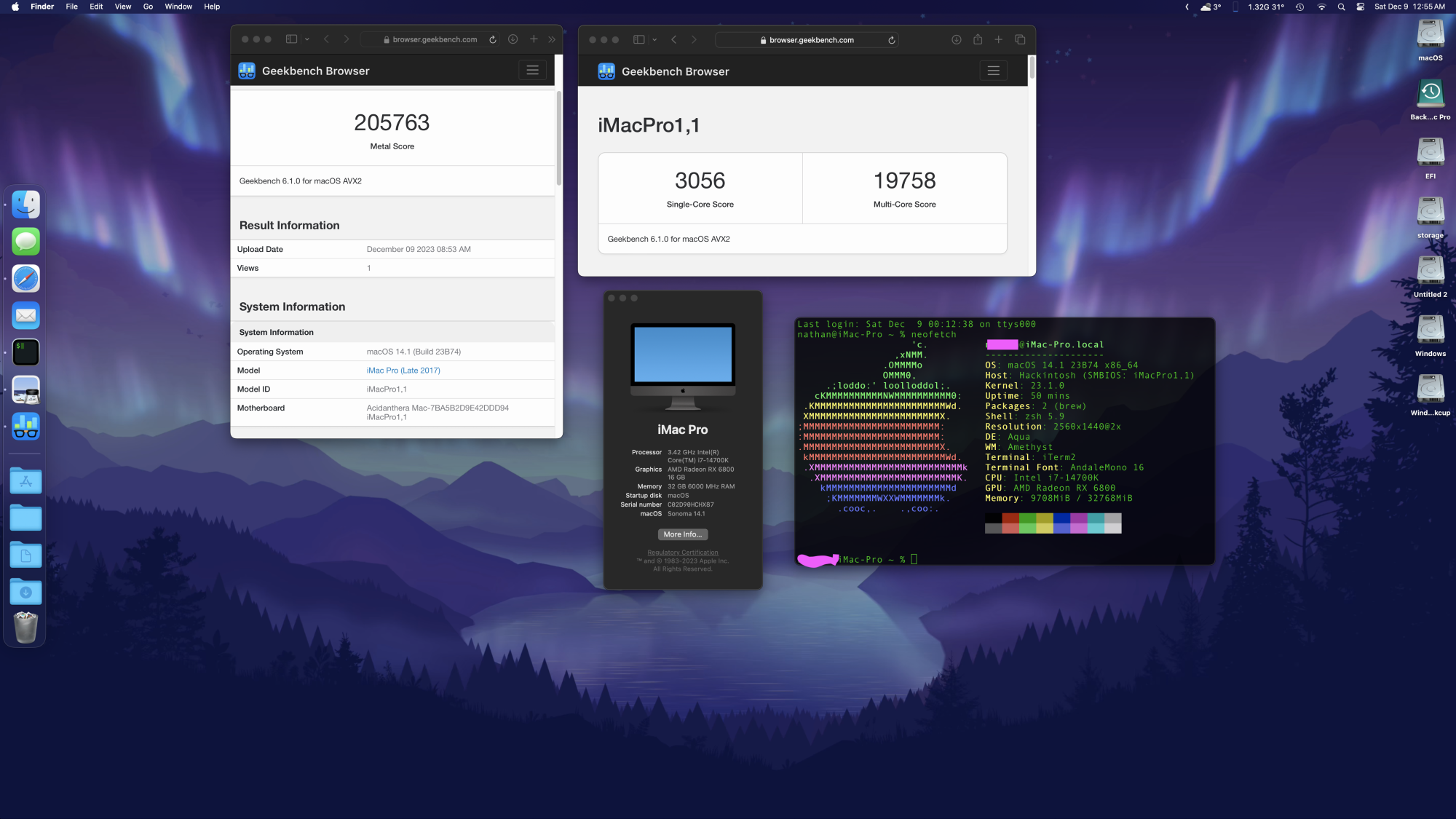Open Wi-Fi menu bar icon
Image resolution: width=1456 pixels, height=819 pixels.
pyautogui.click(x=1321, y=7)
